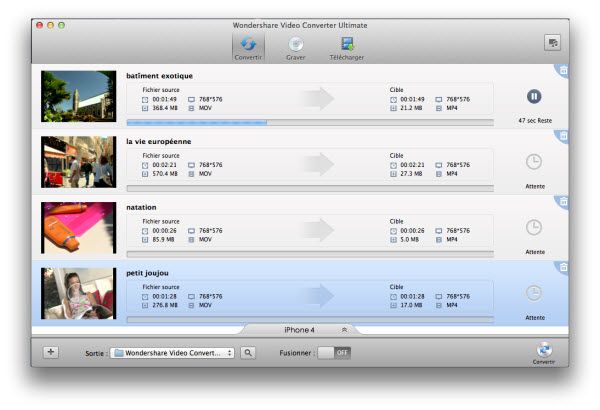Delete the batiment exotique item with trash icon

point(563,70)
